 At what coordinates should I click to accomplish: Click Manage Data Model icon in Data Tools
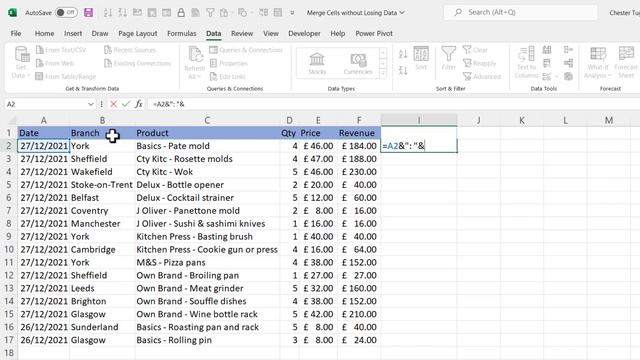click(568, 76)
